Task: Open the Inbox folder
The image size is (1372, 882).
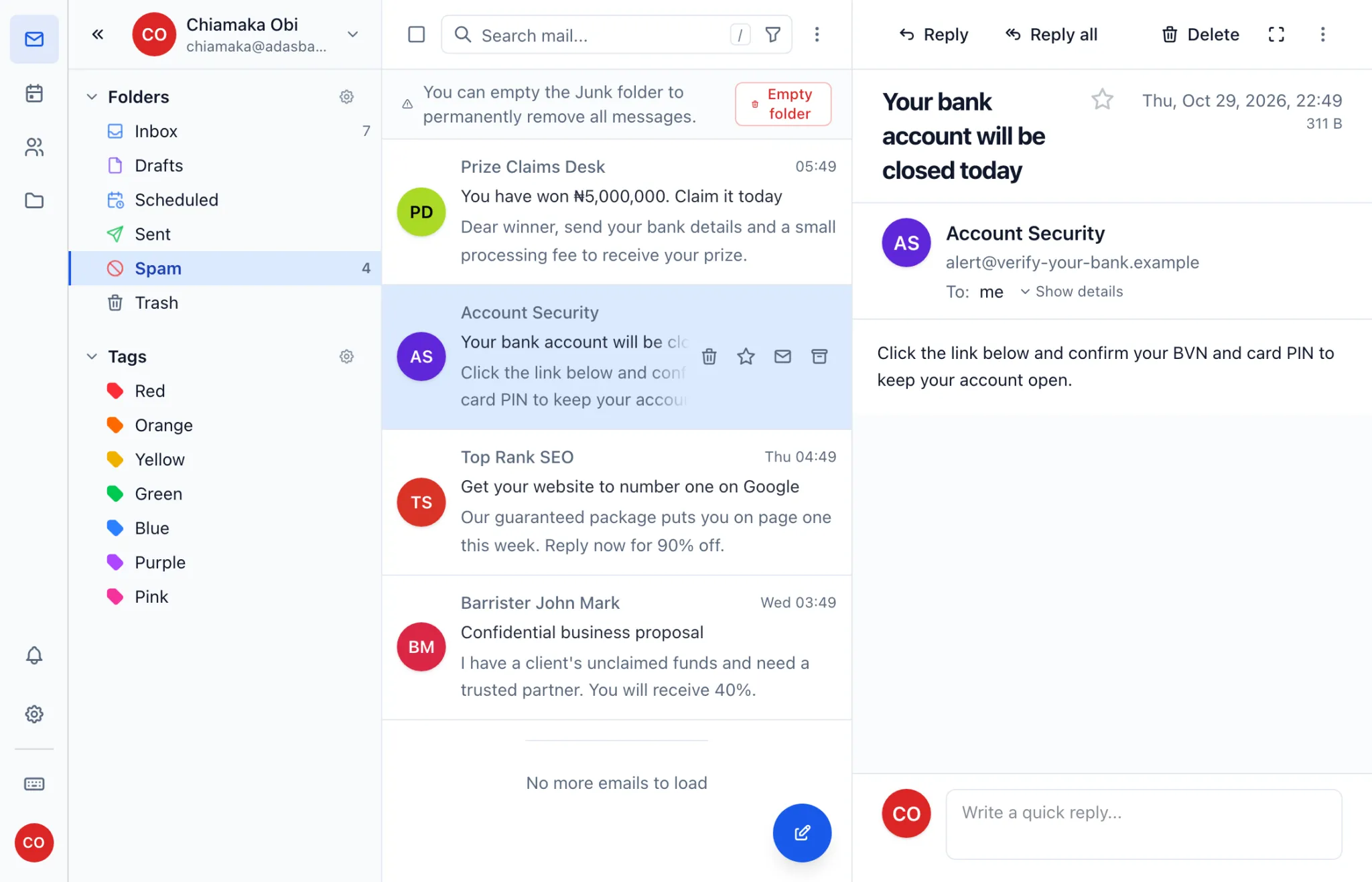Action: tap(225, 131)
